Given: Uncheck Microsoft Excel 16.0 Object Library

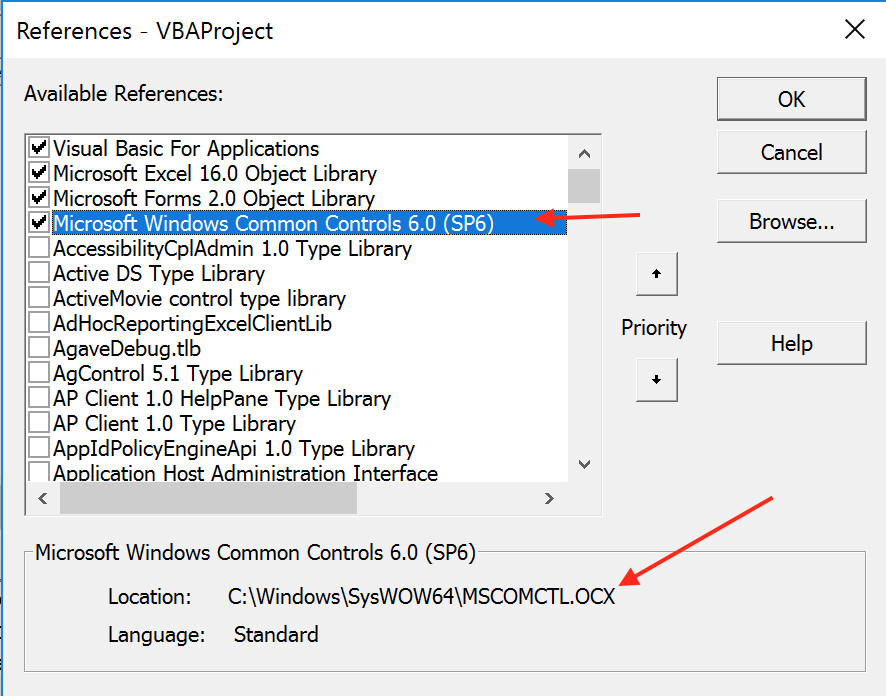Looking at the screenshot, I should pyautogui.click(x=38, y=173).
